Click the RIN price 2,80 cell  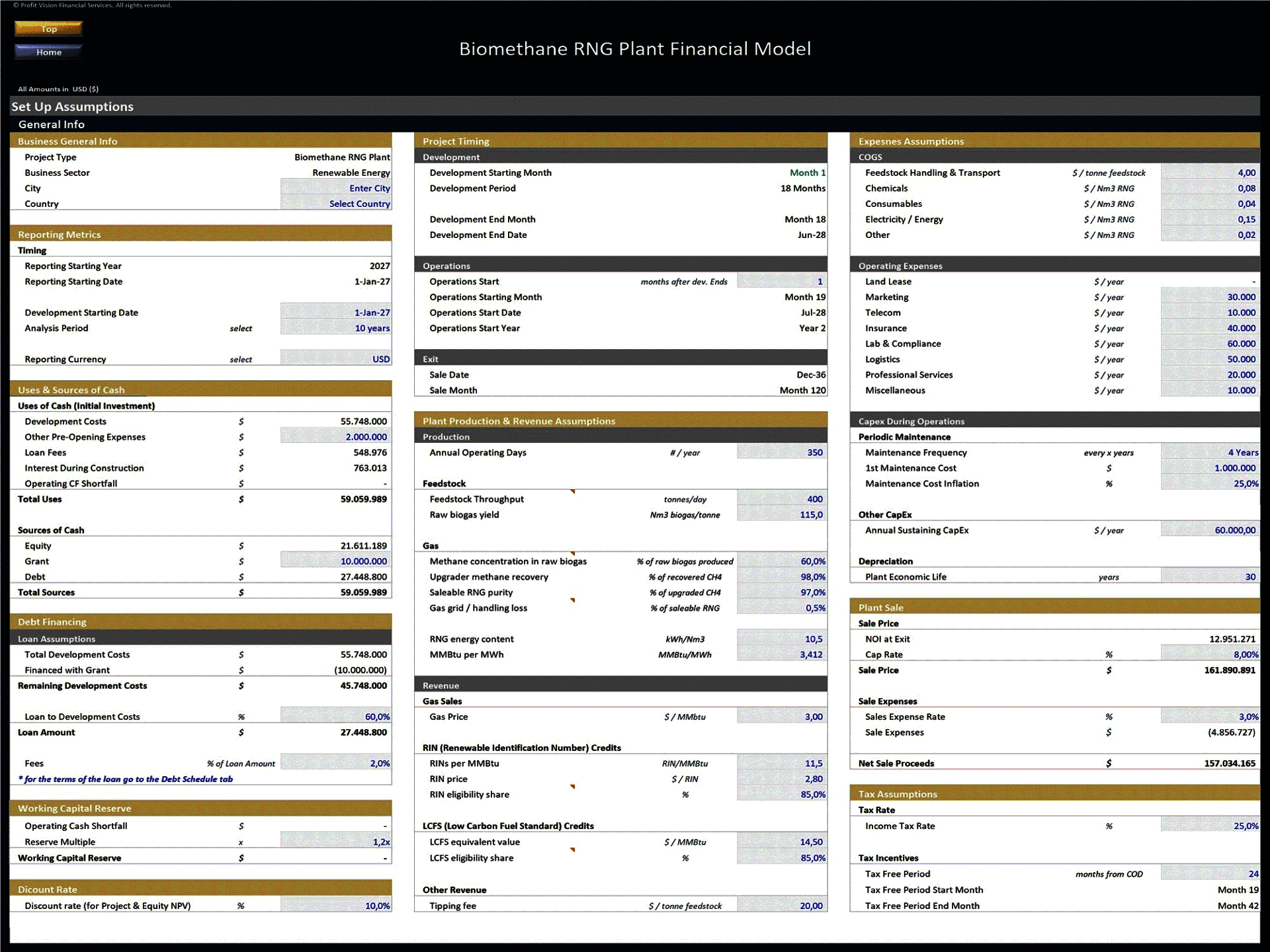click(782, 779)
